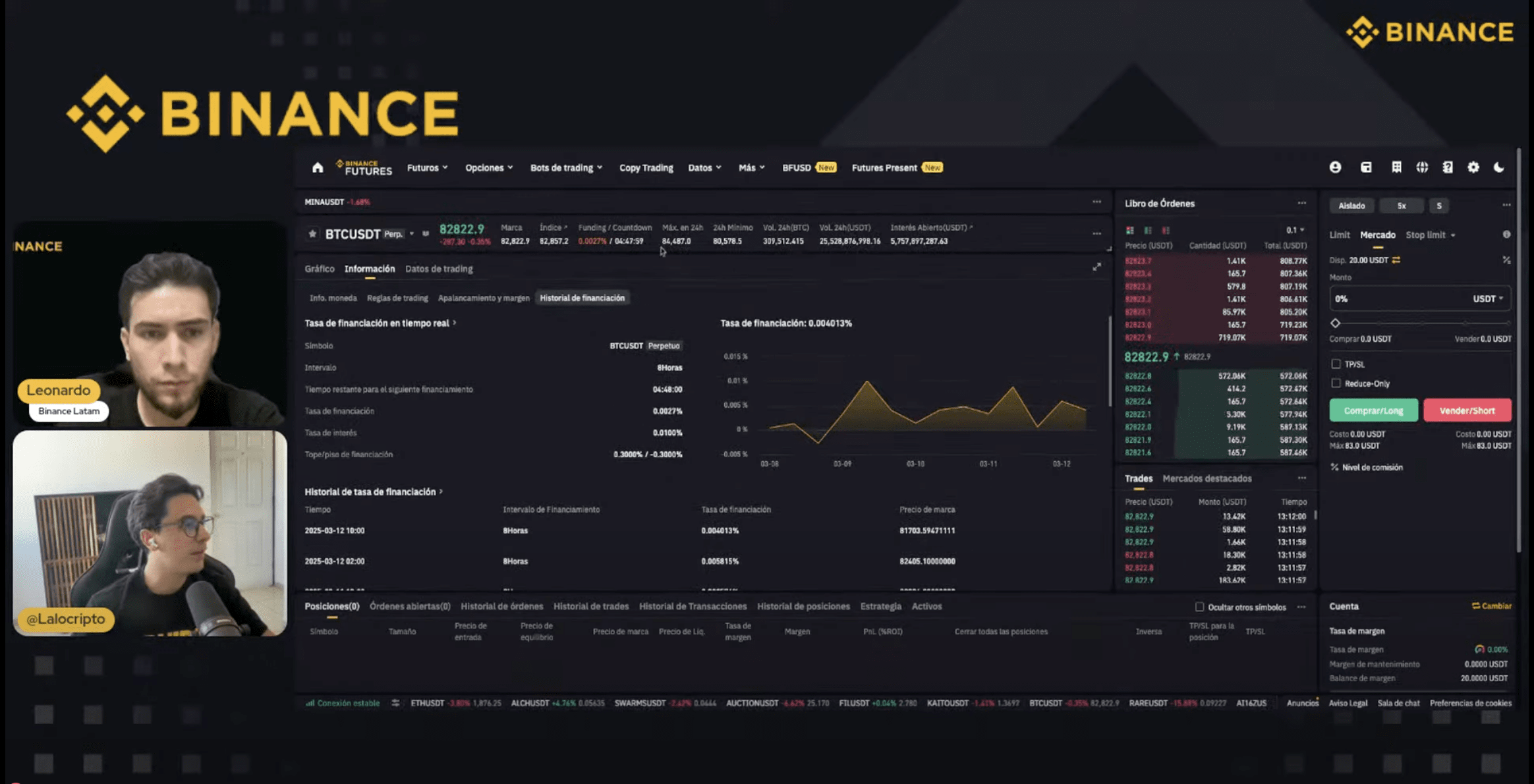
Task: Open the price header more options menu
Action: pyautogui.click(x=1096, y=234)
